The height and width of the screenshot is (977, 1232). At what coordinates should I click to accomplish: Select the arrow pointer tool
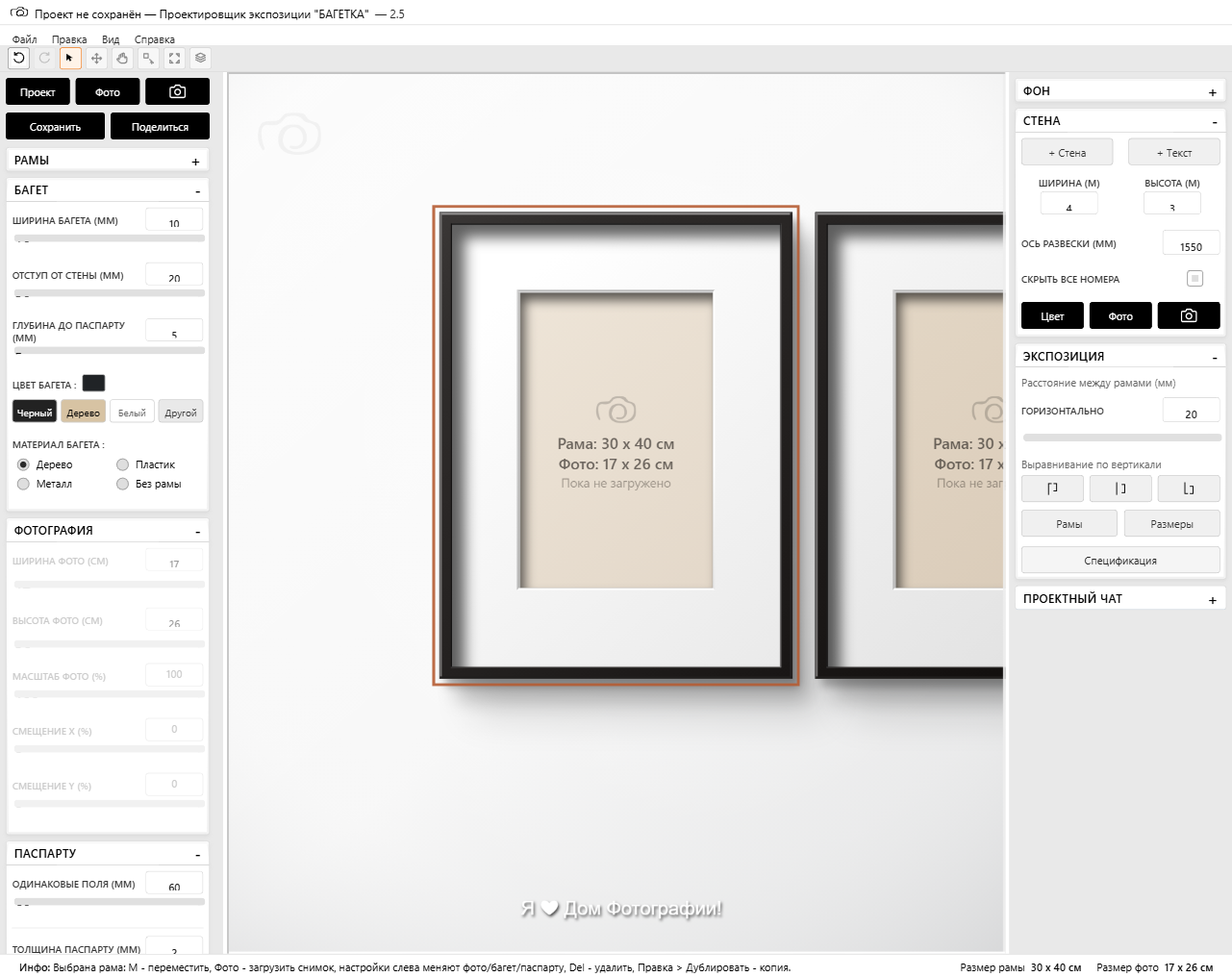[70, 58]
